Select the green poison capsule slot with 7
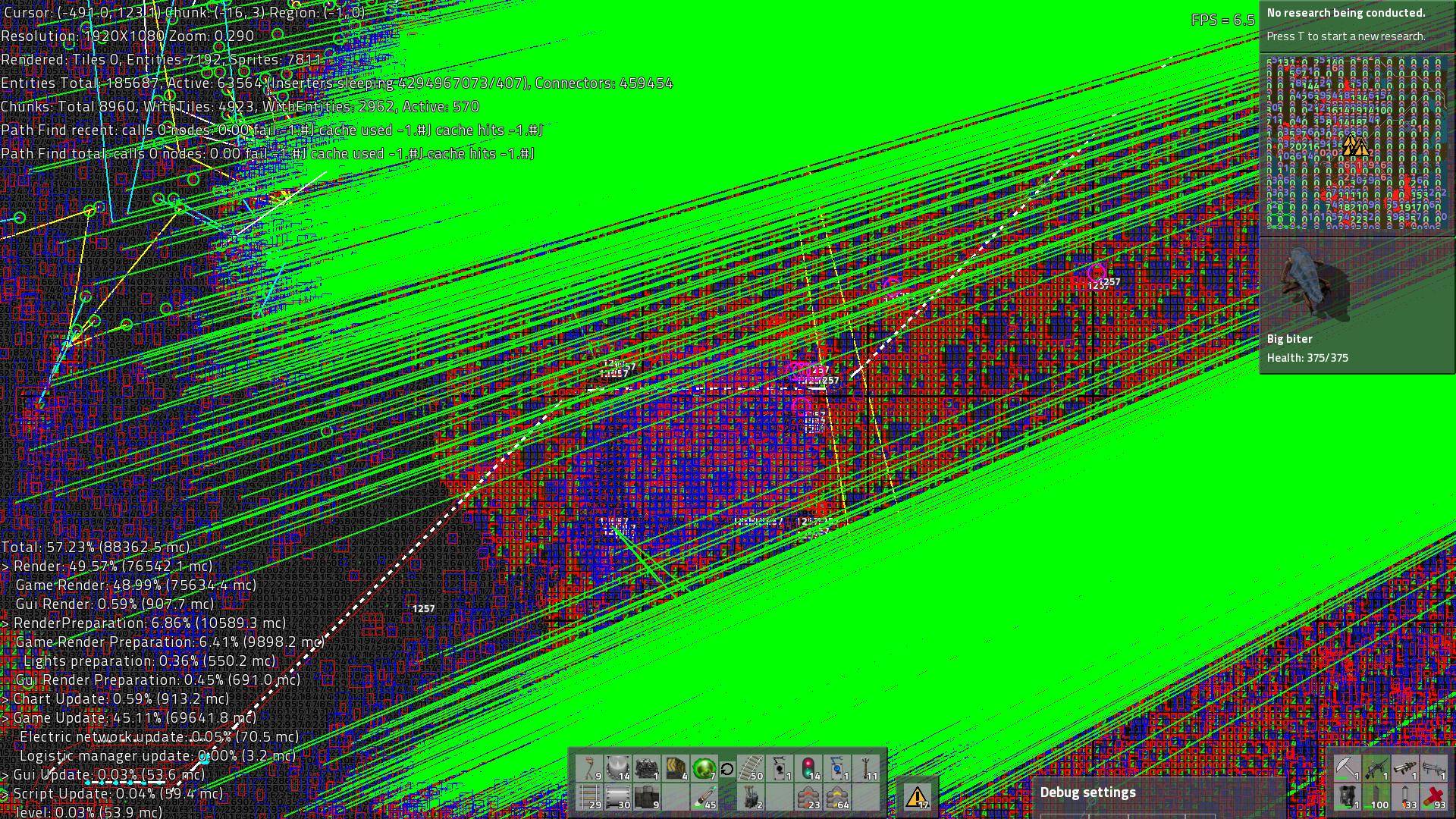The image size is (1456, 819). tap(704, 768)
